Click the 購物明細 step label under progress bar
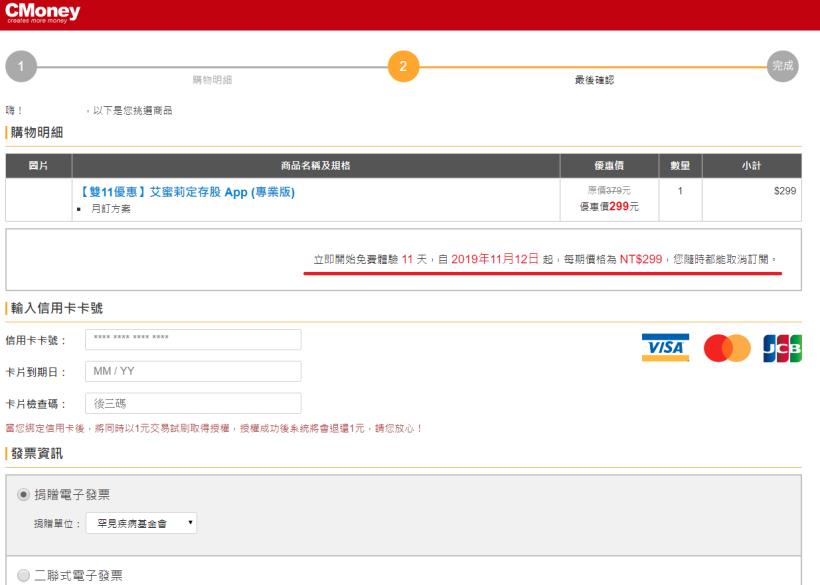The height and width of the screenshot is (585, 820). [x=212, y=80]
